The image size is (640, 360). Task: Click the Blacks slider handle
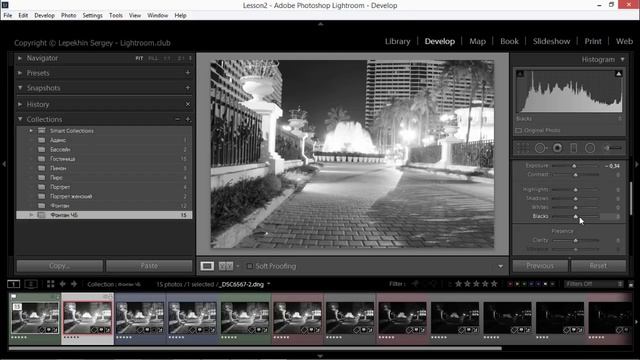pos(576,216)
